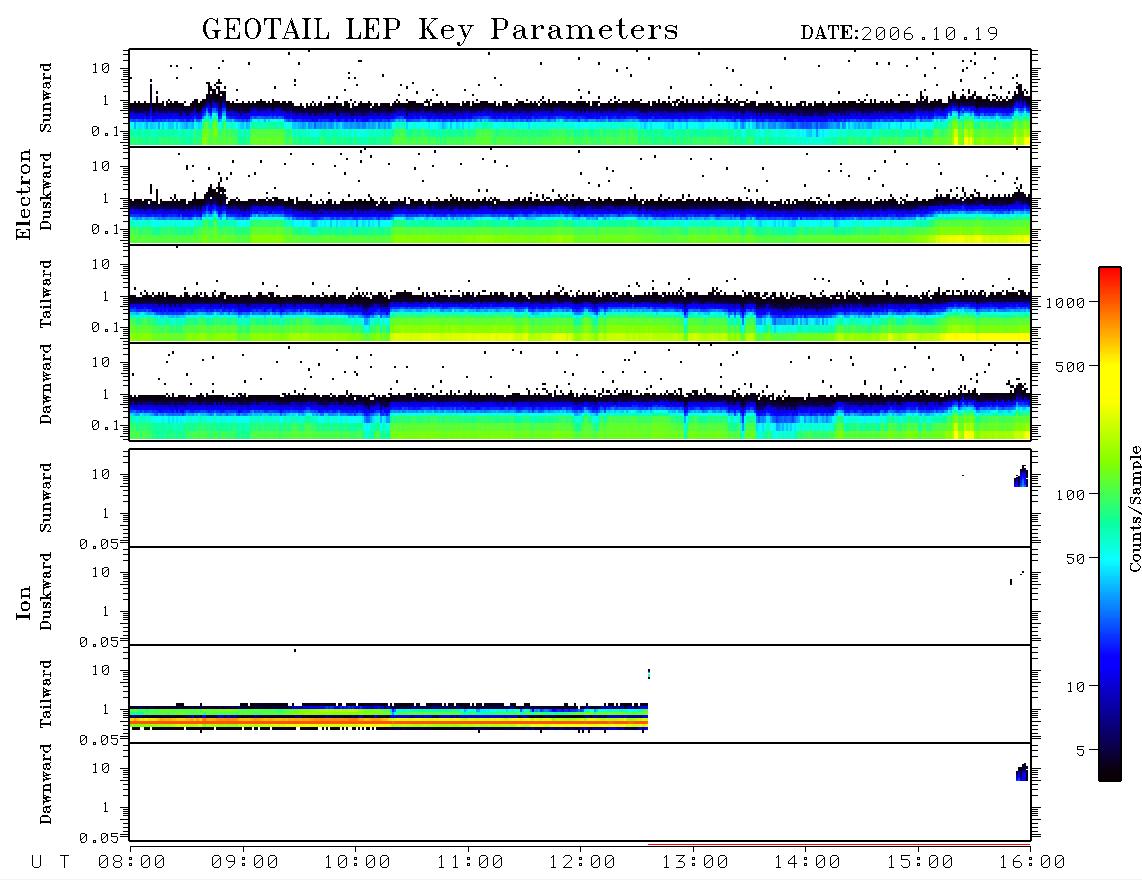
Task: Click the color scale's 10 tick label
Action: [x=1075, y=687]
